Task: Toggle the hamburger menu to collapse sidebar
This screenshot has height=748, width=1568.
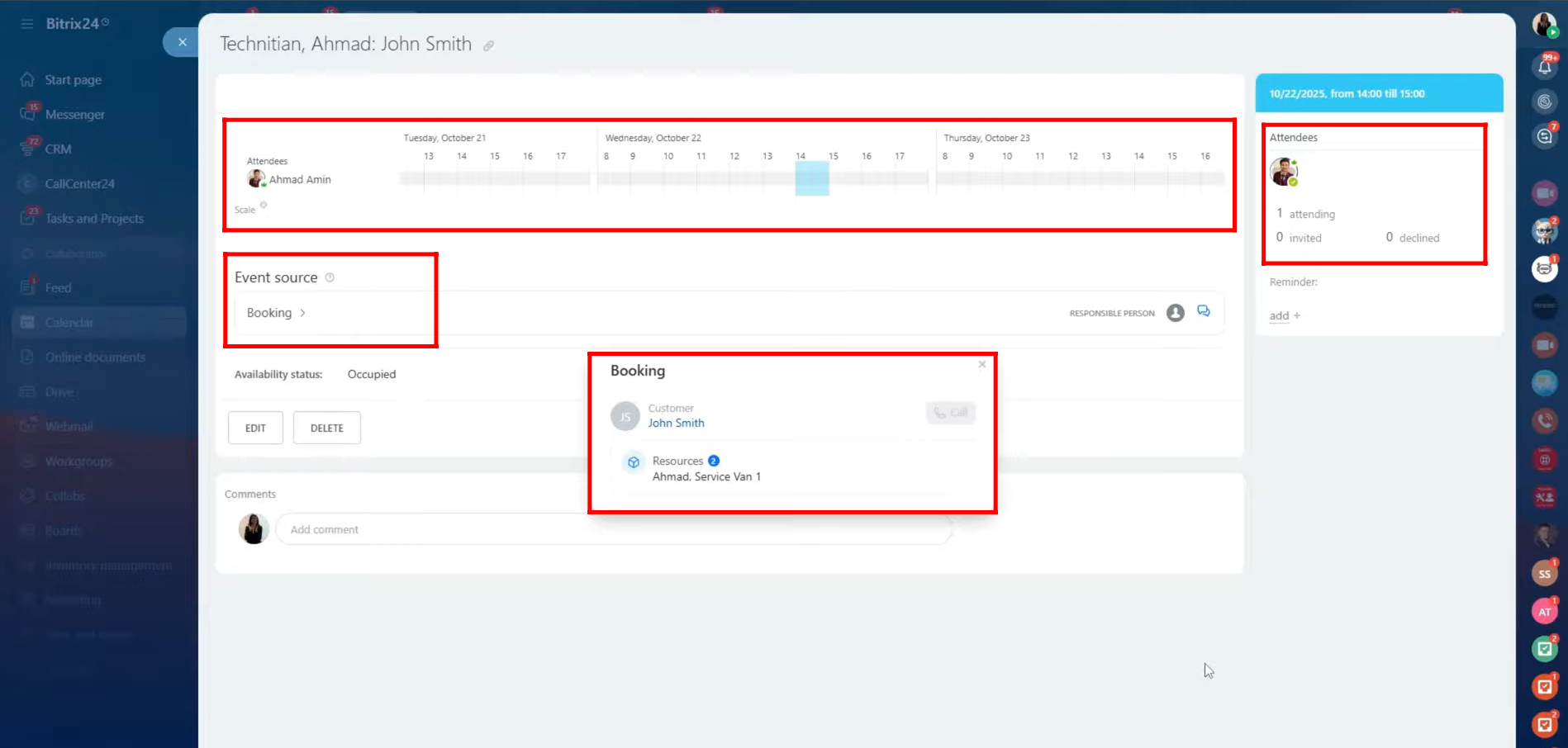Action: [27, 24]
